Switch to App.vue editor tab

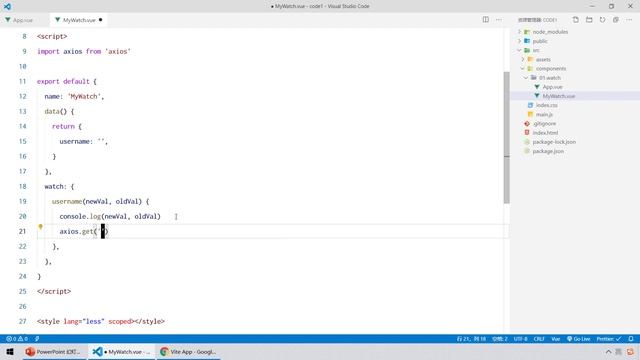click(22, 20)
